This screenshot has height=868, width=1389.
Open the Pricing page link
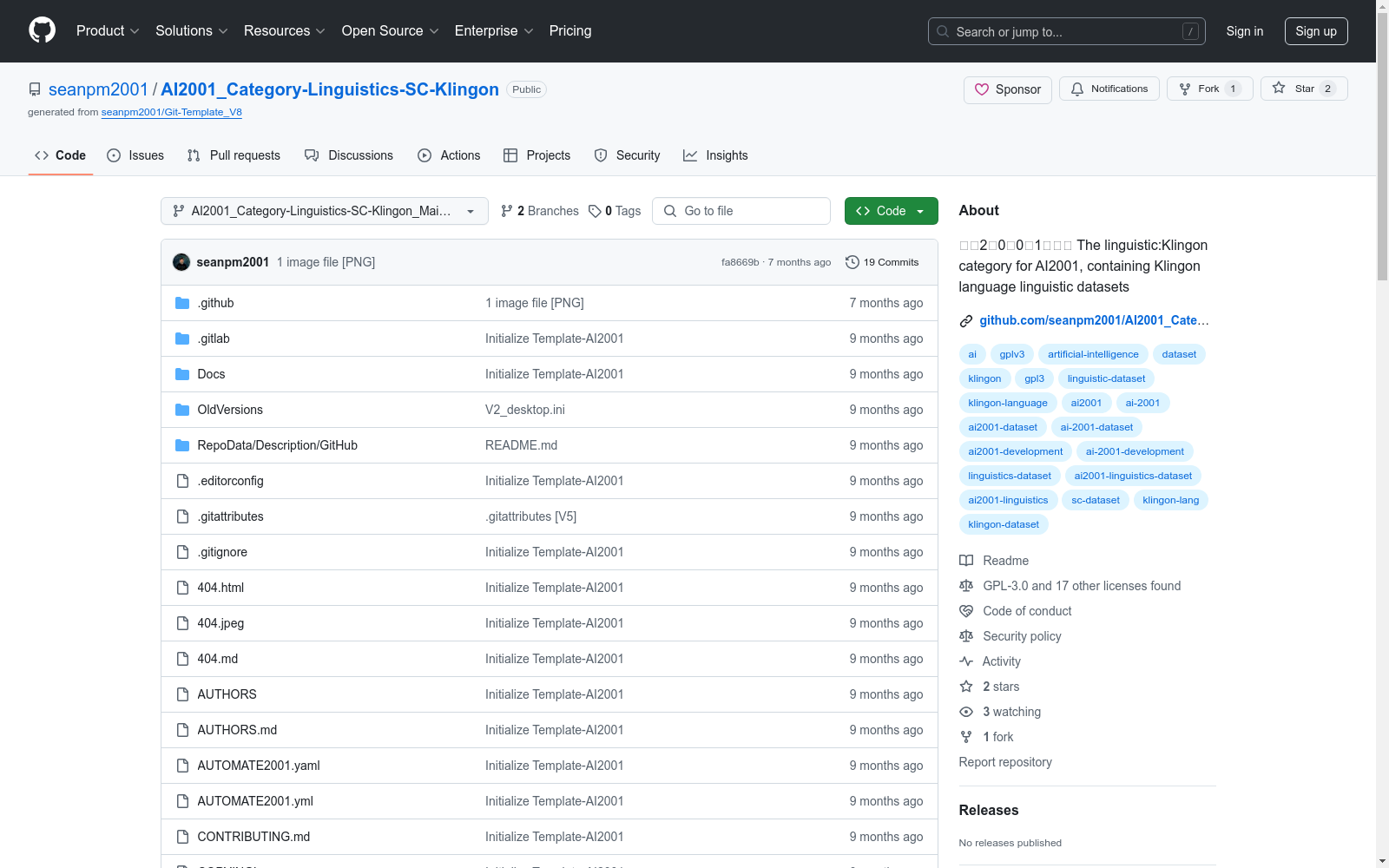click(570, 30)
